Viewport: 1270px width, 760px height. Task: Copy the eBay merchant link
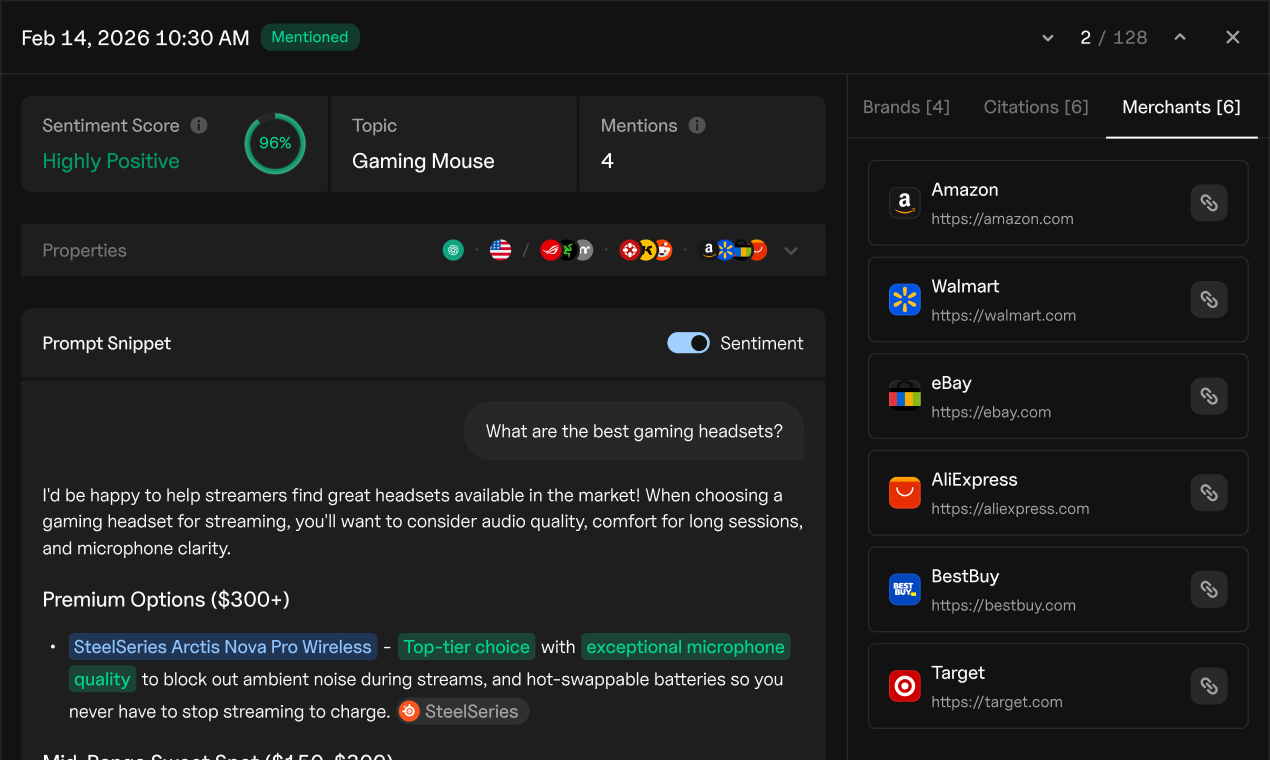(1209, 396)
